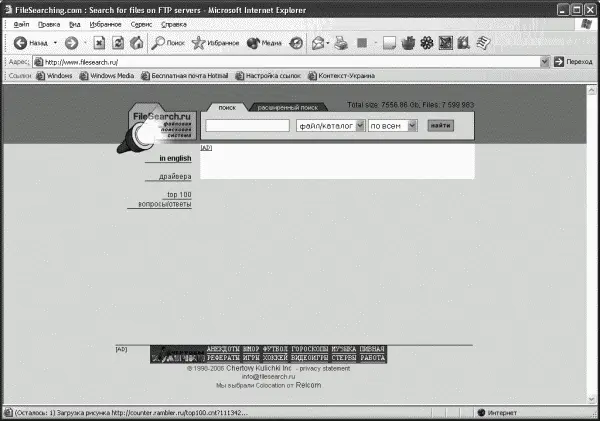Open the Mail icon in toolbar

point(318,43)
